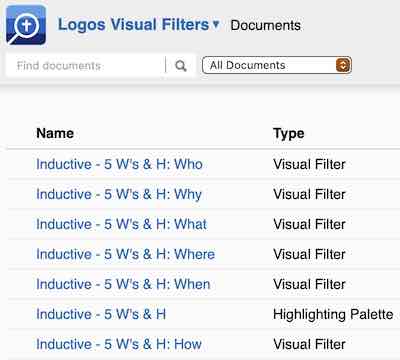Viewport: 400px width, 360px height.
Task: Open Inductive - 5 W's & H: How
Action: [x=119, y=344]
